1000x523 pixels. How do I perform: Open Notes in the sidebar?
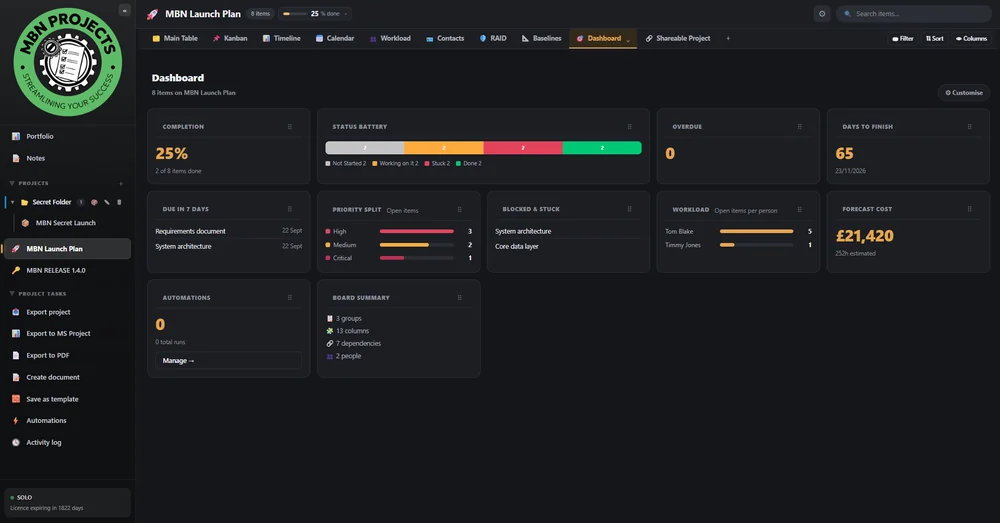[35, 158]
